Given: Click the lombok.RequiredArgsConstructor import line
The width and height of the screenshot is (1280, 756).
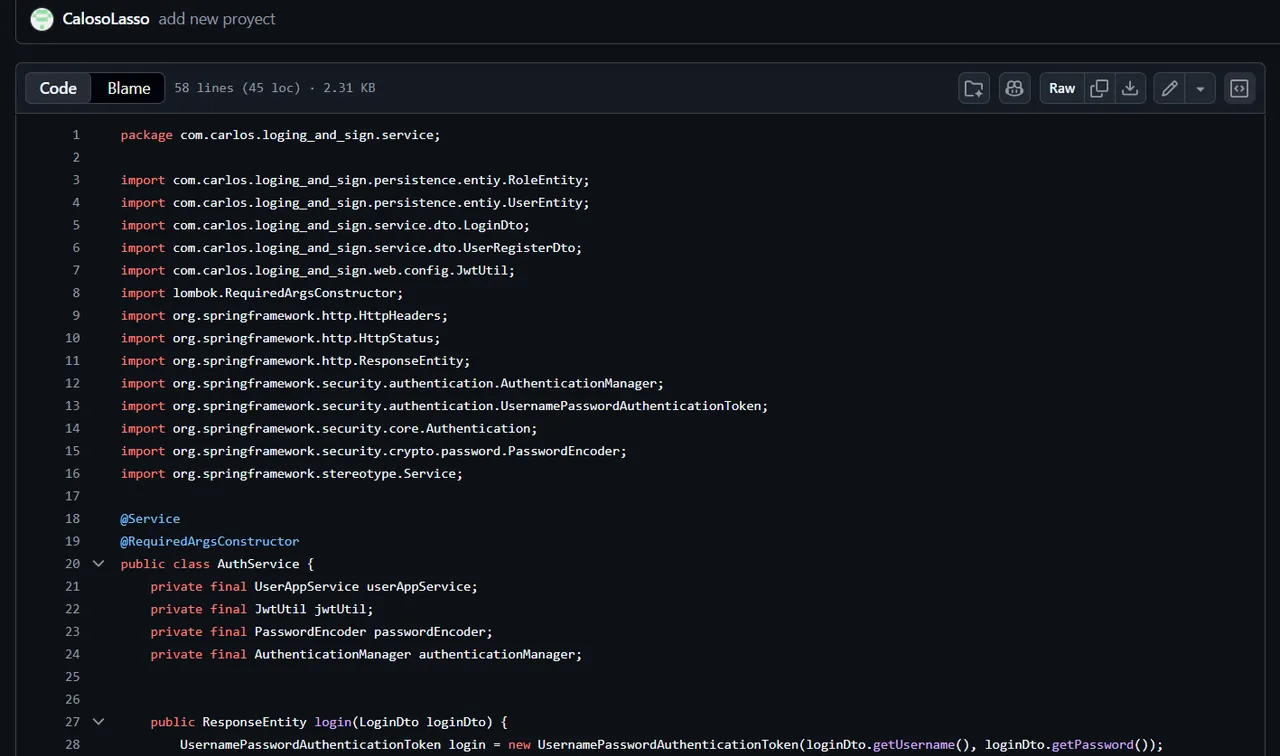Looking at the screenshot, I should pos(262,293).
